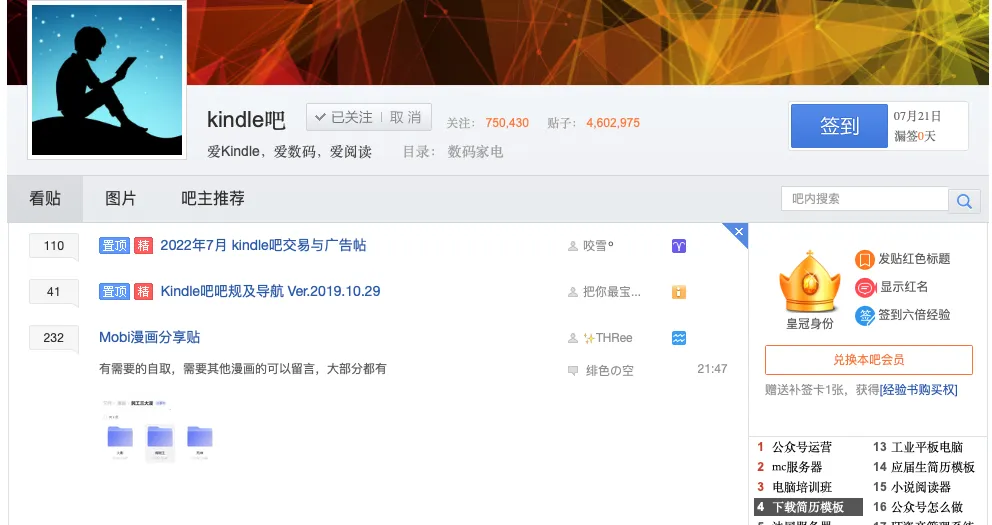Click the blue 签到 sign-in button
992x525 pixels.
839,126
